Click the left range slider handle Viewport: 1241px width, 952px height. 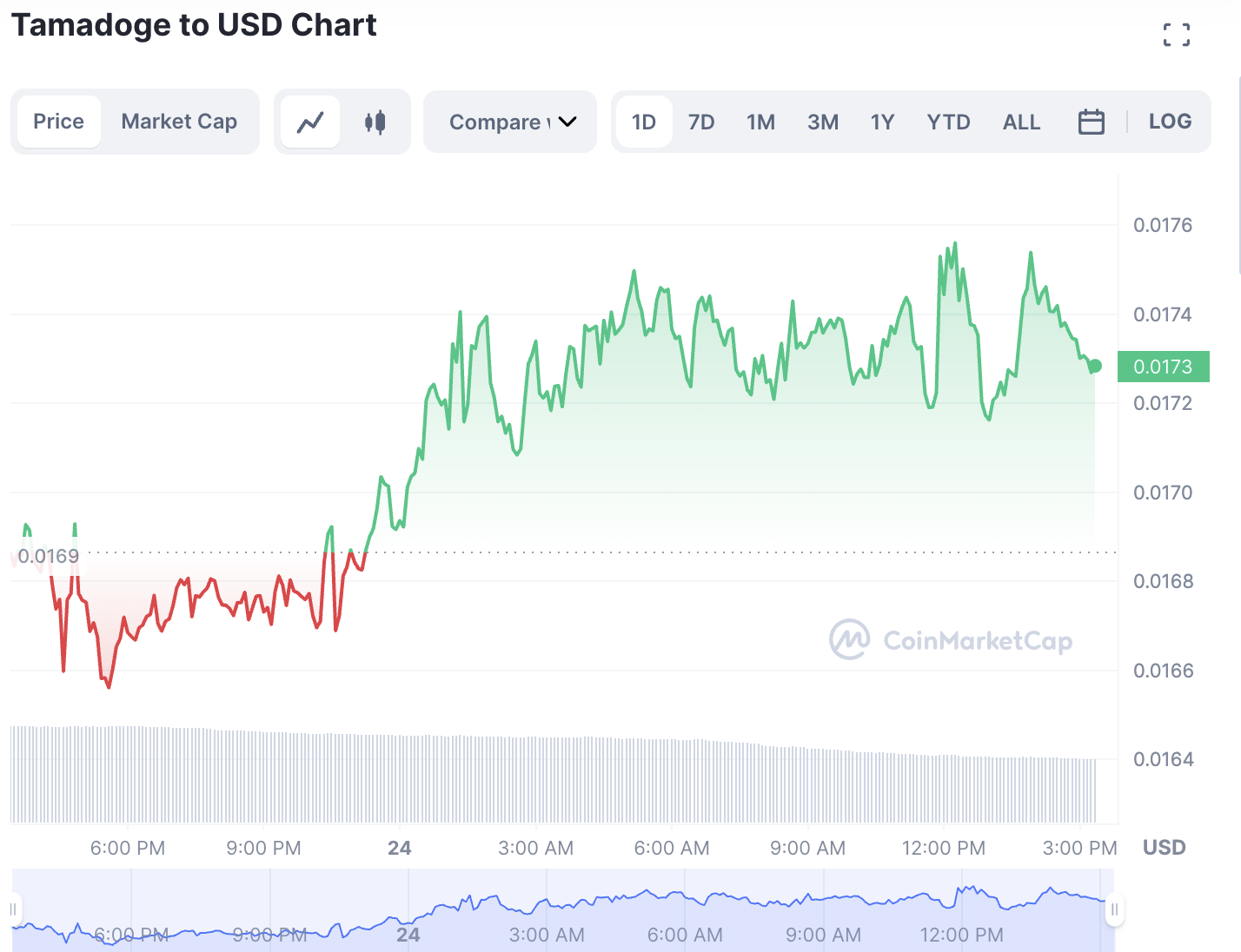[x=13, y=909]
